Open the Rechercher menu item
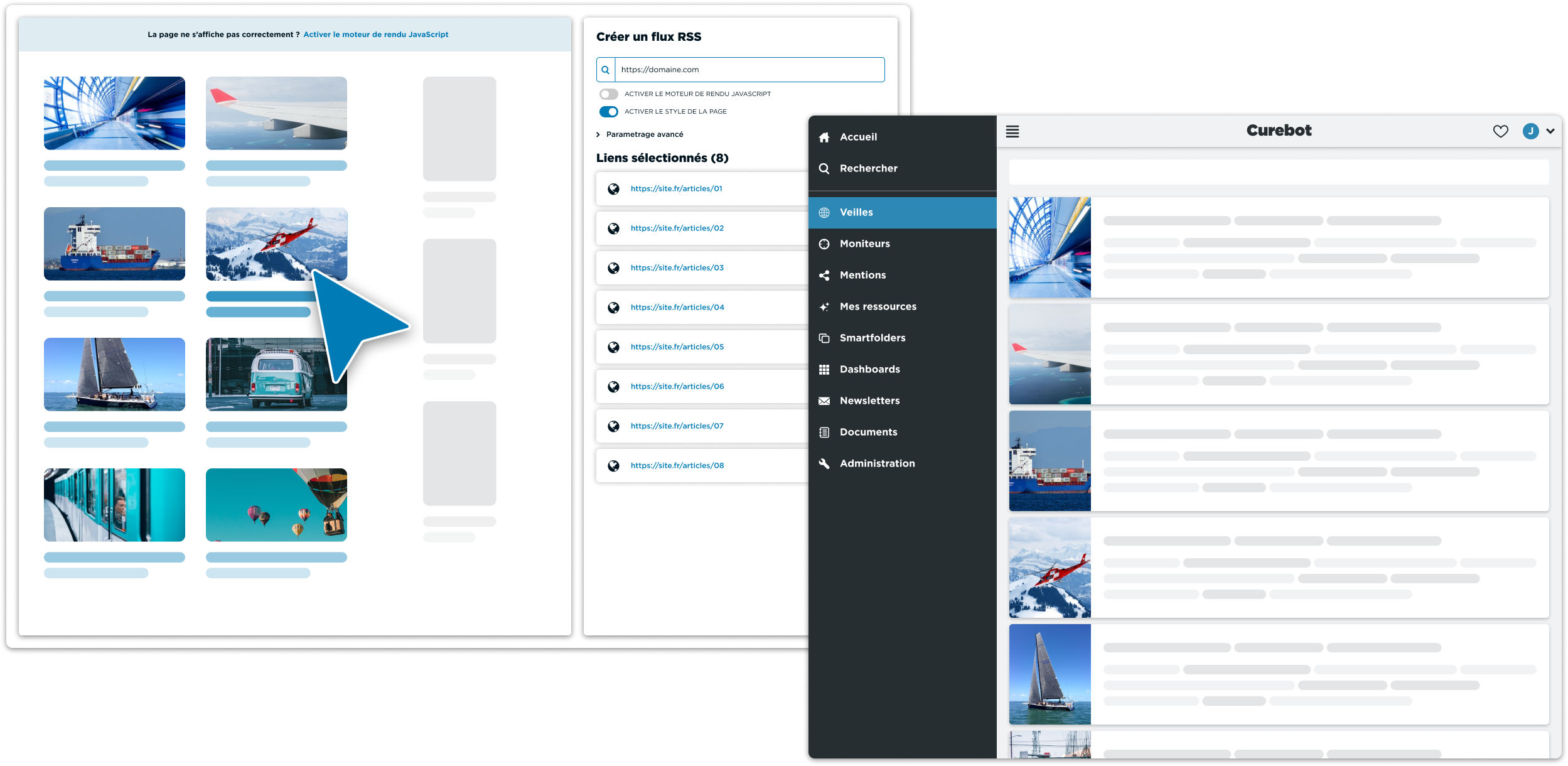The height and width of the screenshot is (766, 1568). click(903, 168)
